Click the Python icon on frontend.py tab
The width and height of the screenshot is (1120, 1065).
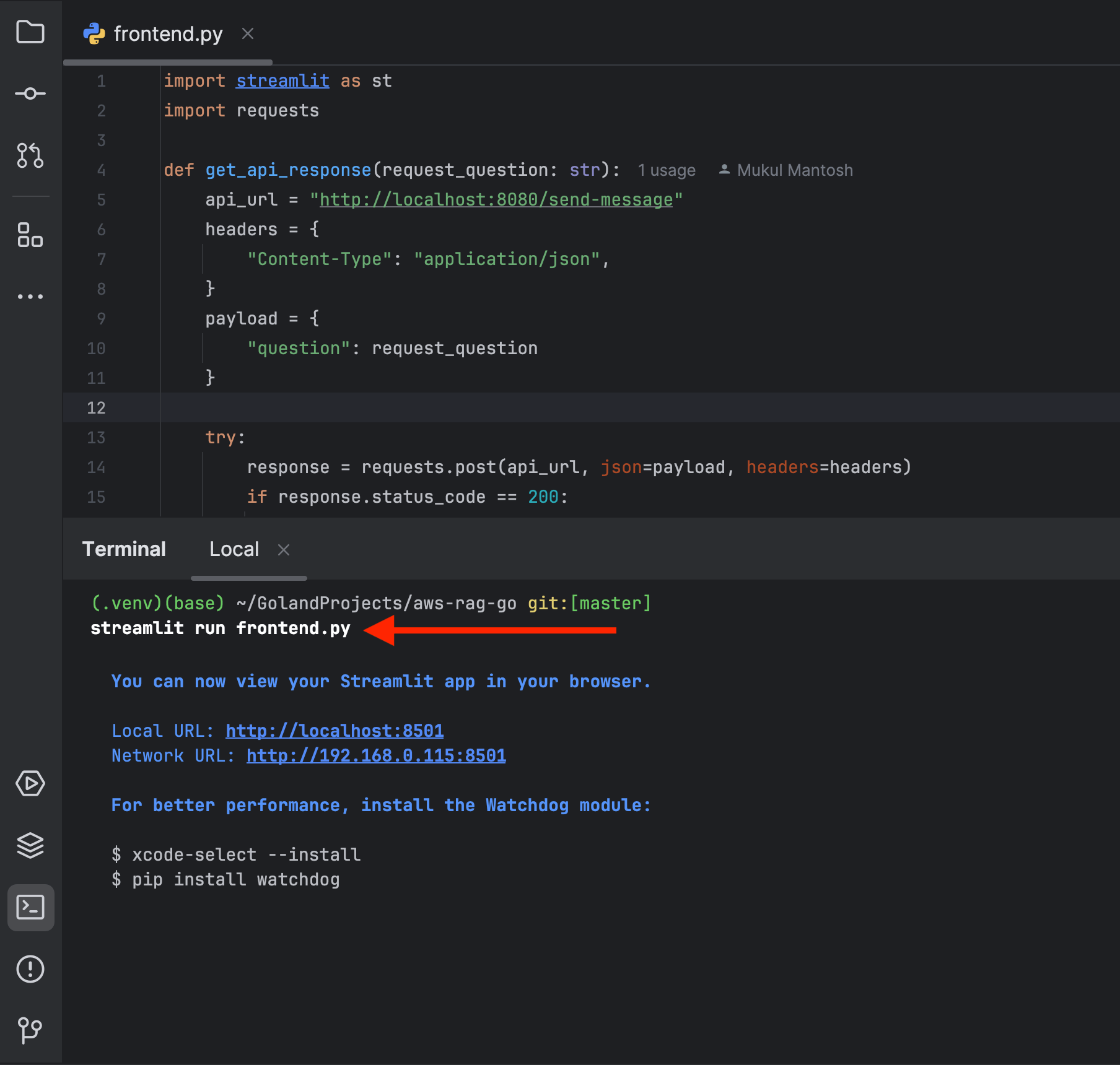(x=94, y=33)
